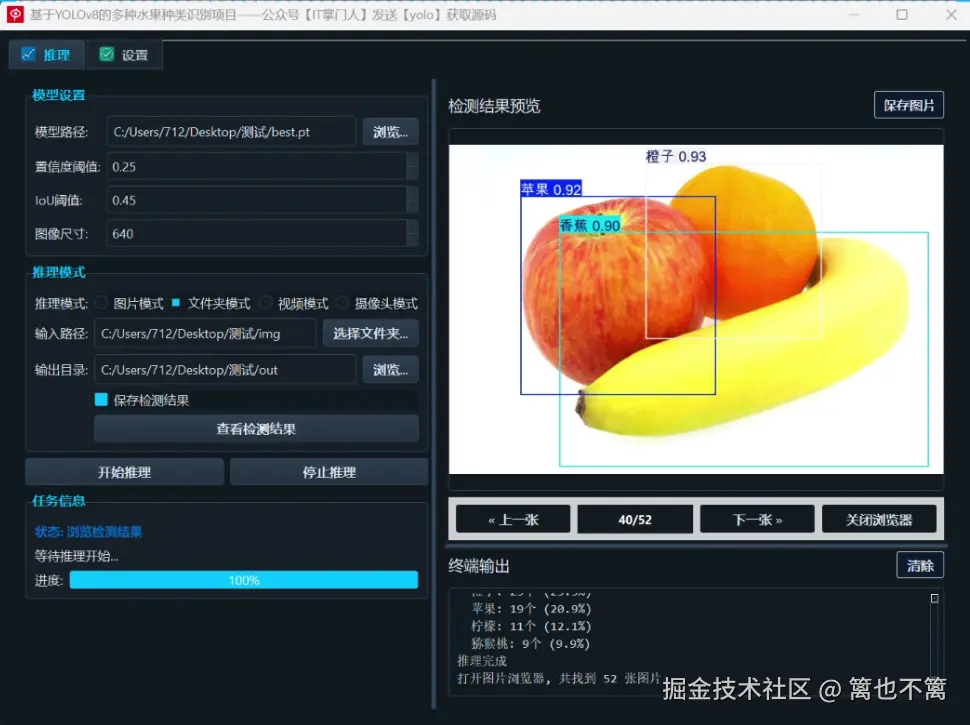
Task: Close the application window
Action: (951, 14)
